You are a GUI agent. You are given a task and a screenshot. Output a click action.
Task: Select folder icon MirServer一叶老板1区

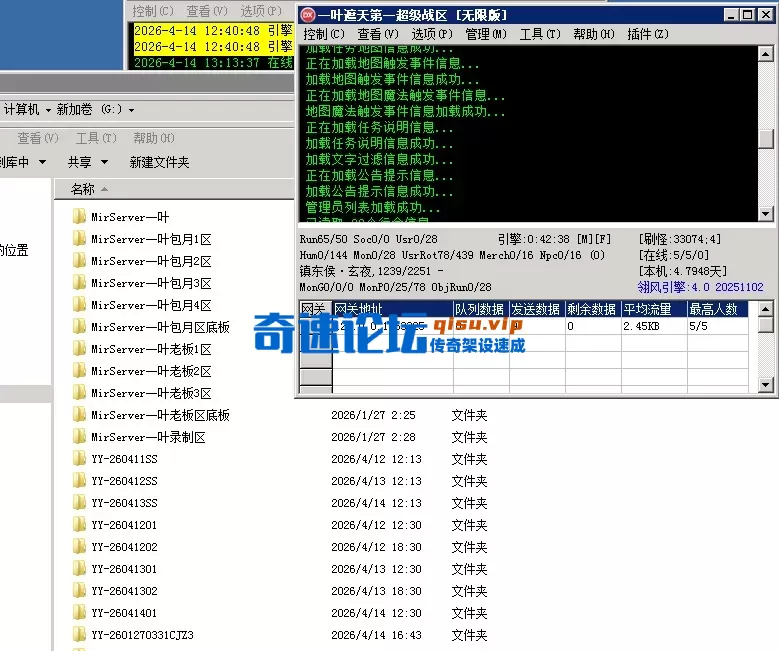click(x=79, y=348)
